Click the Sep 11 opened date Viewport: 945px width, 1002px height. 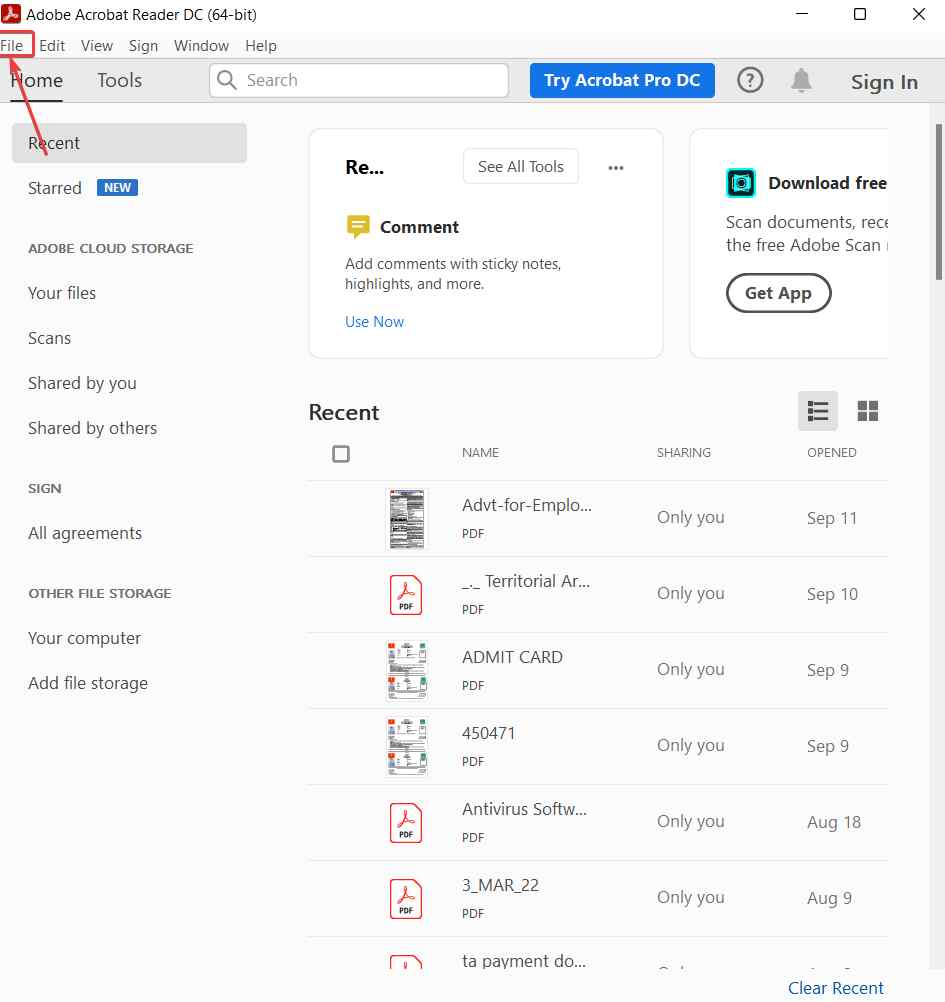pyautogui.click(x=832, y=518)
